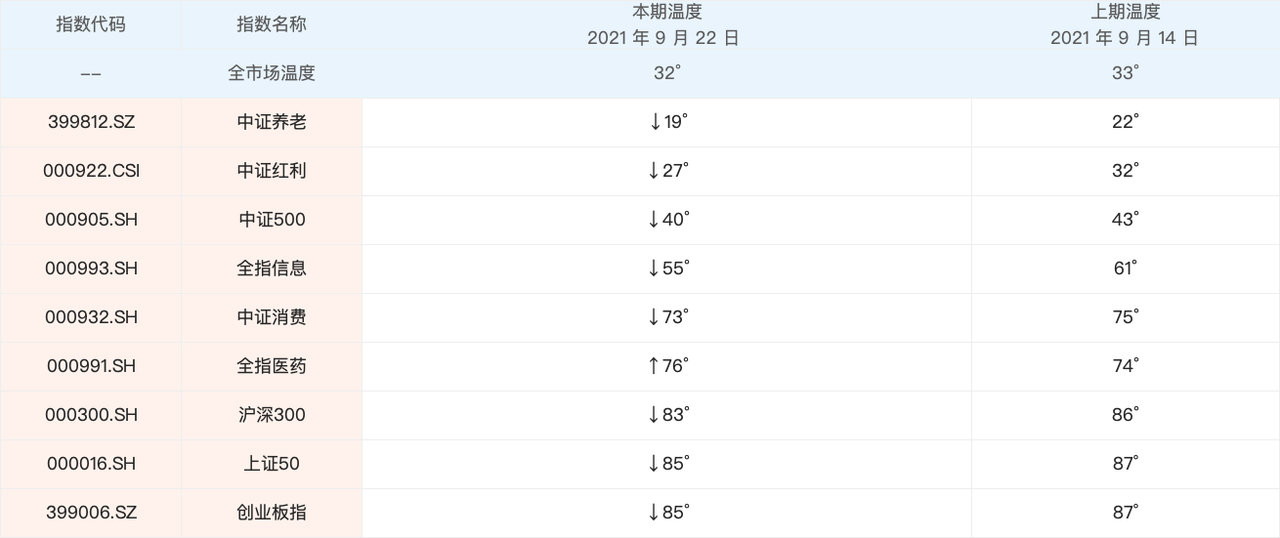Screen dimensions: 1280x538
Task: Click the down arrow beside 83° for 沪深300
Action: point(656,415)
